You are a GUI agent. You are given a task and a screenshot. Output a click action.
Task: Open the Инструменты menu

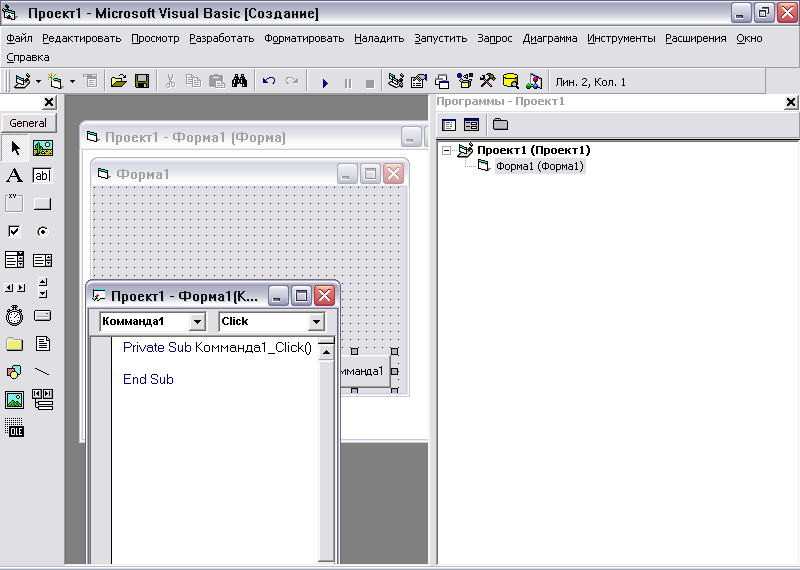(x=621, y=38)
